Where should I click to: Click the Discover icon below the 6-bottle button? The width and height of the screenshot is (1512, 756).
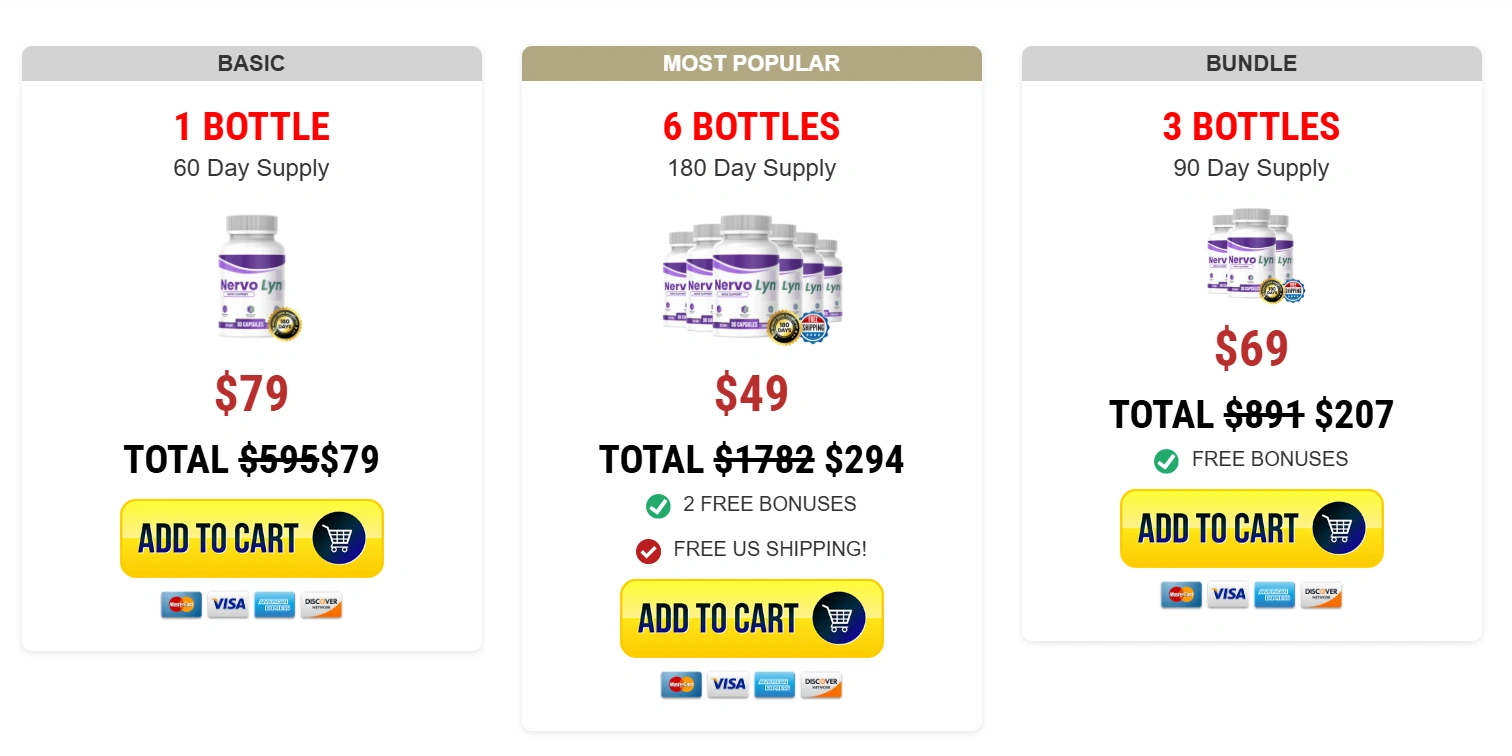click(x=821, y=685)
